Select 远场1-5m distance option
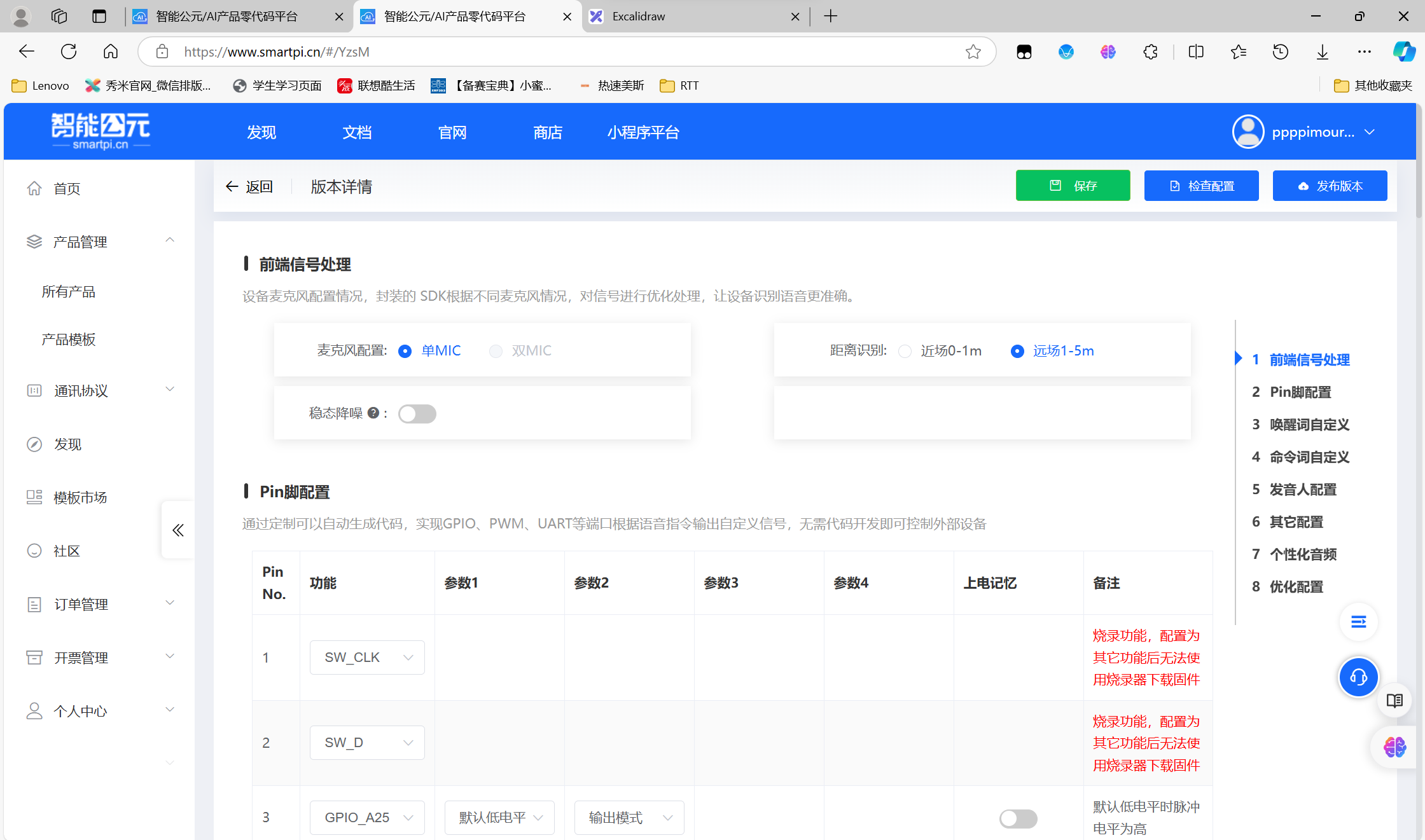Screen dimensions: 1425x840 tap(1053, 350)
